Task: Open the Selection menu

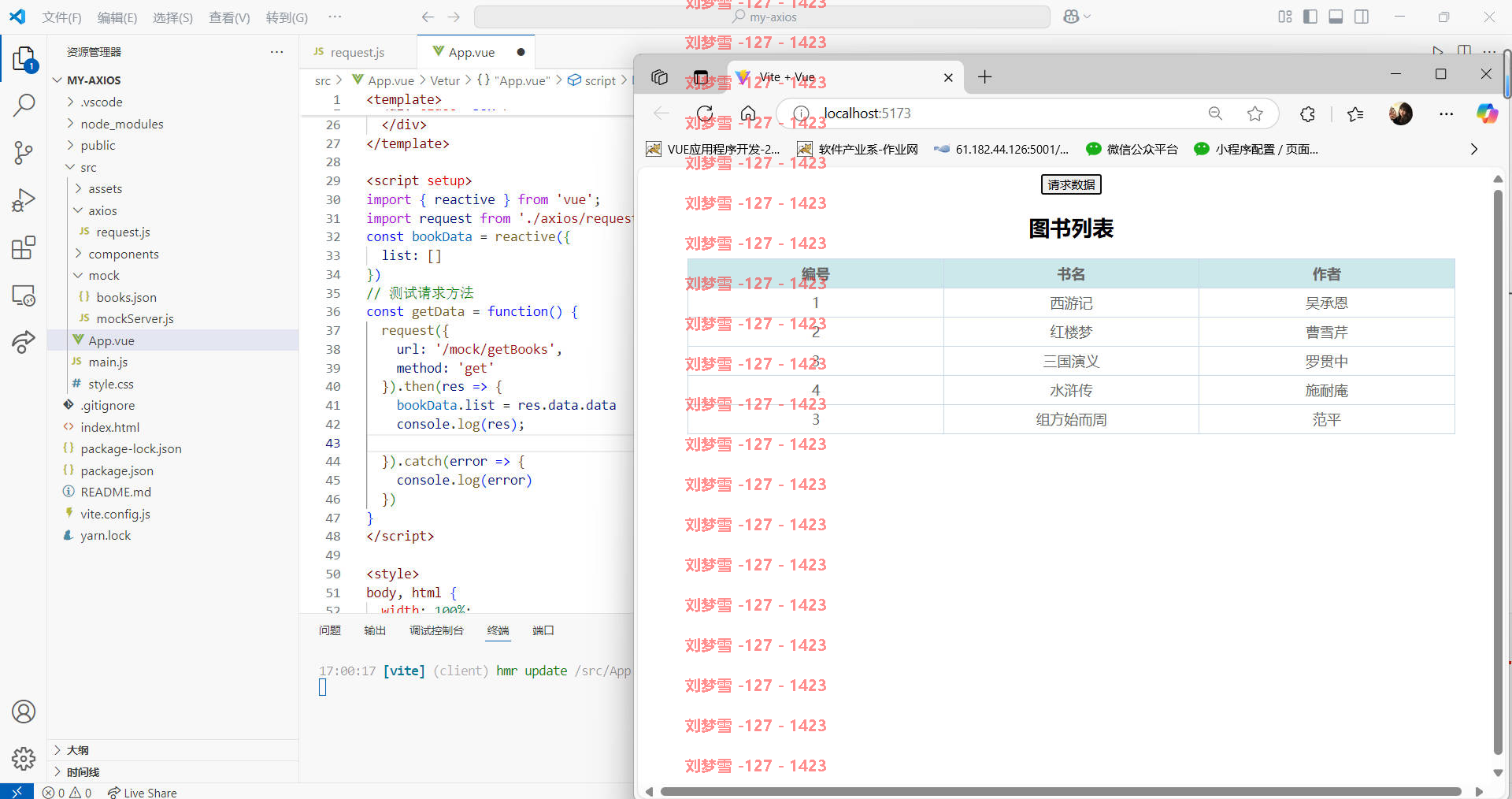Action: [172, 17]
